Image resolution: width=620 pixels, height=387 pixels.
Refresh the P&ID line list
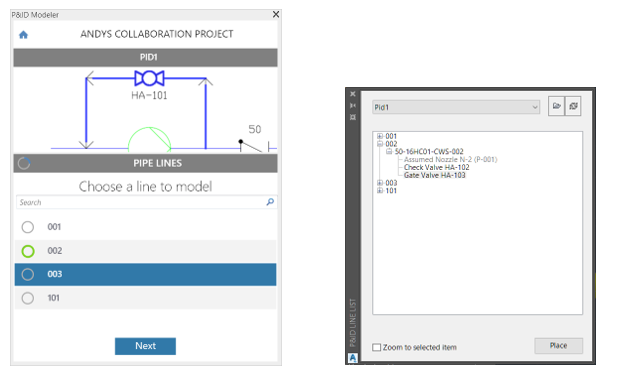[573, 106]
